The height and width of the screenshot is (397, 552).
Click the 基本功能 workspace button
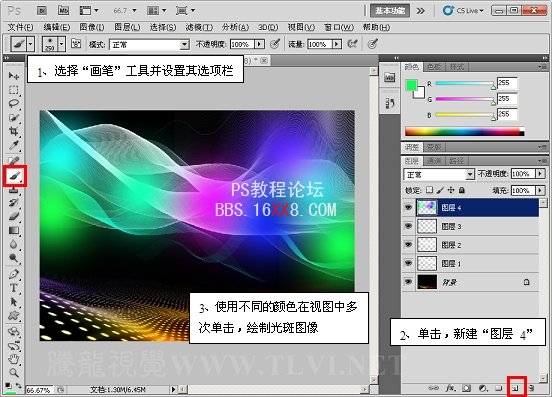click(390, 11)
